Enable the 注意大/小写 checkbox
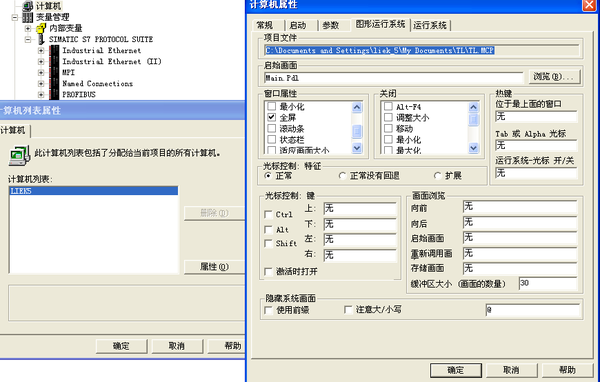 (x=348, y=309)
